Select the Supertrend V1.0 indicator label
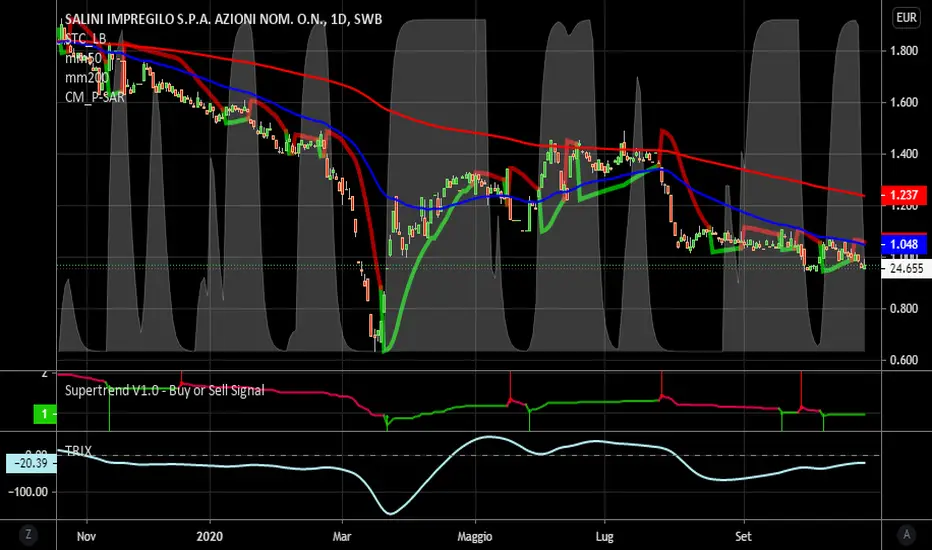Viewport: 932px width, 550px height. click(x=165, y=390)
